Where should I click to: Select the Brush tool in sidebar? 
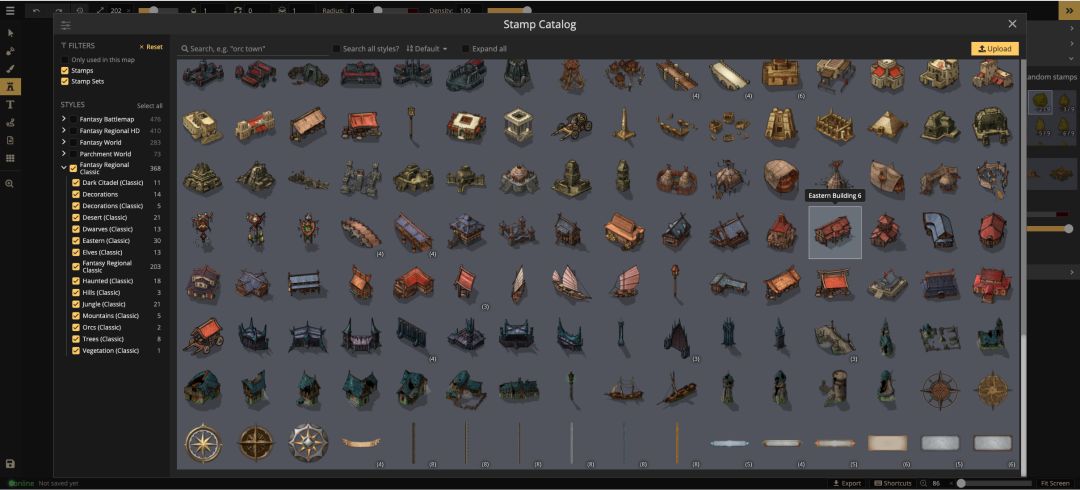click(x=10, y=69)
